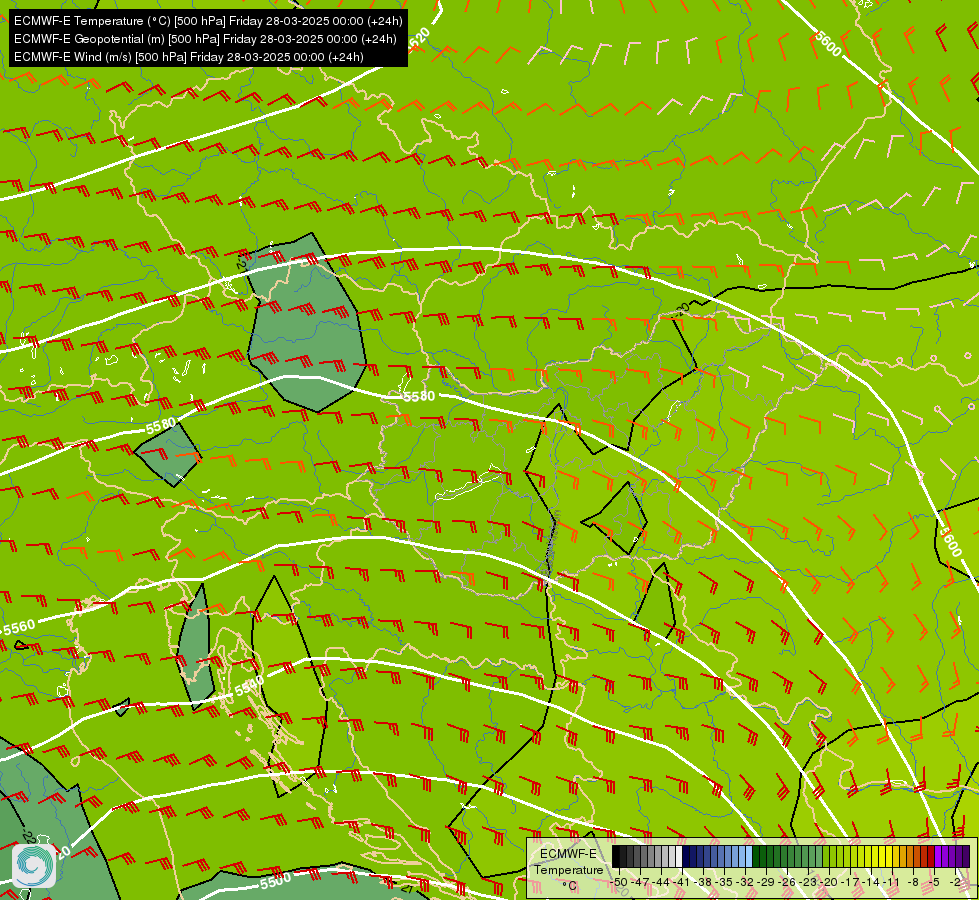Click the -44 tick label on legend

661,882
